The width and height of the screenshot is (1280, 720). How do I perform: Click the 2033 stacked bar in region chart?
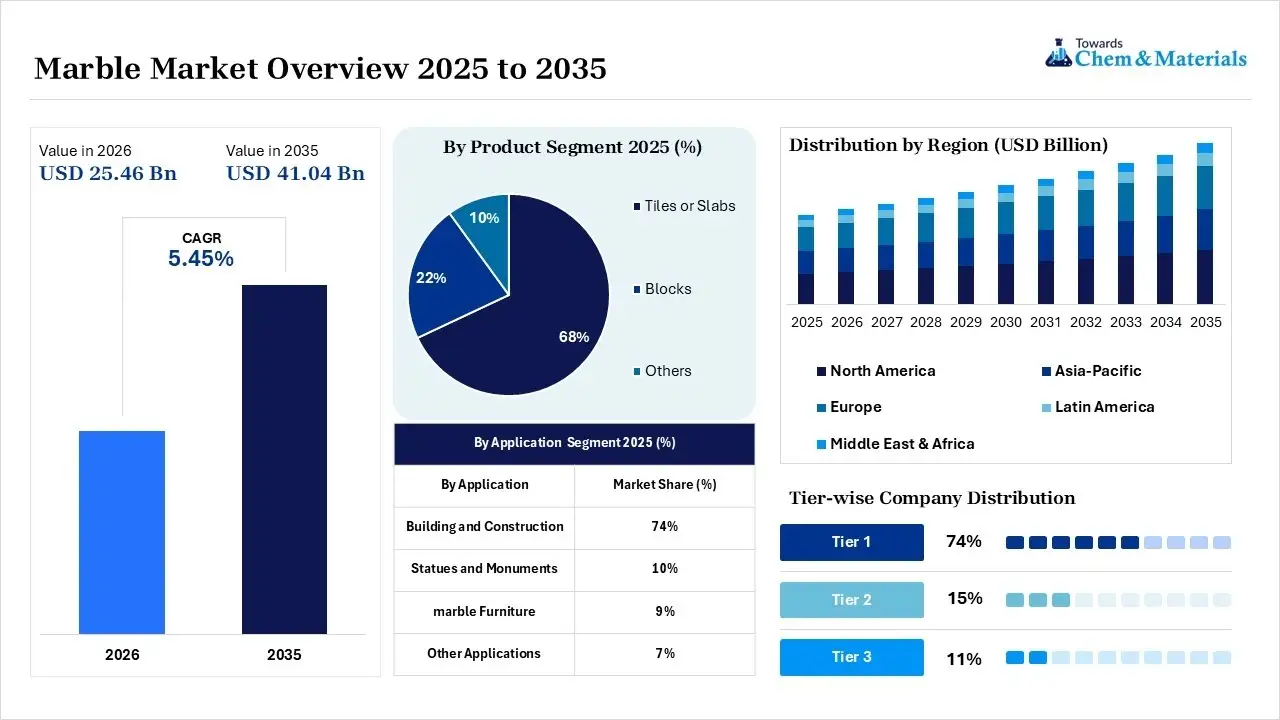1126,233
